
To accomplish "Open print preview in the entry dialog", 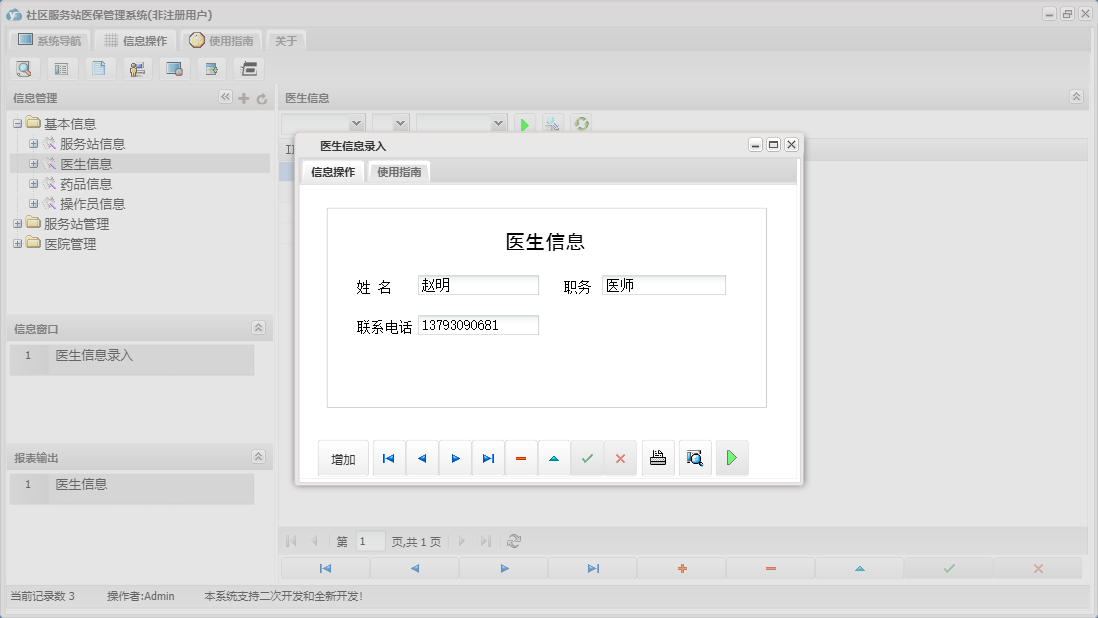I will [x=694, y=457].
